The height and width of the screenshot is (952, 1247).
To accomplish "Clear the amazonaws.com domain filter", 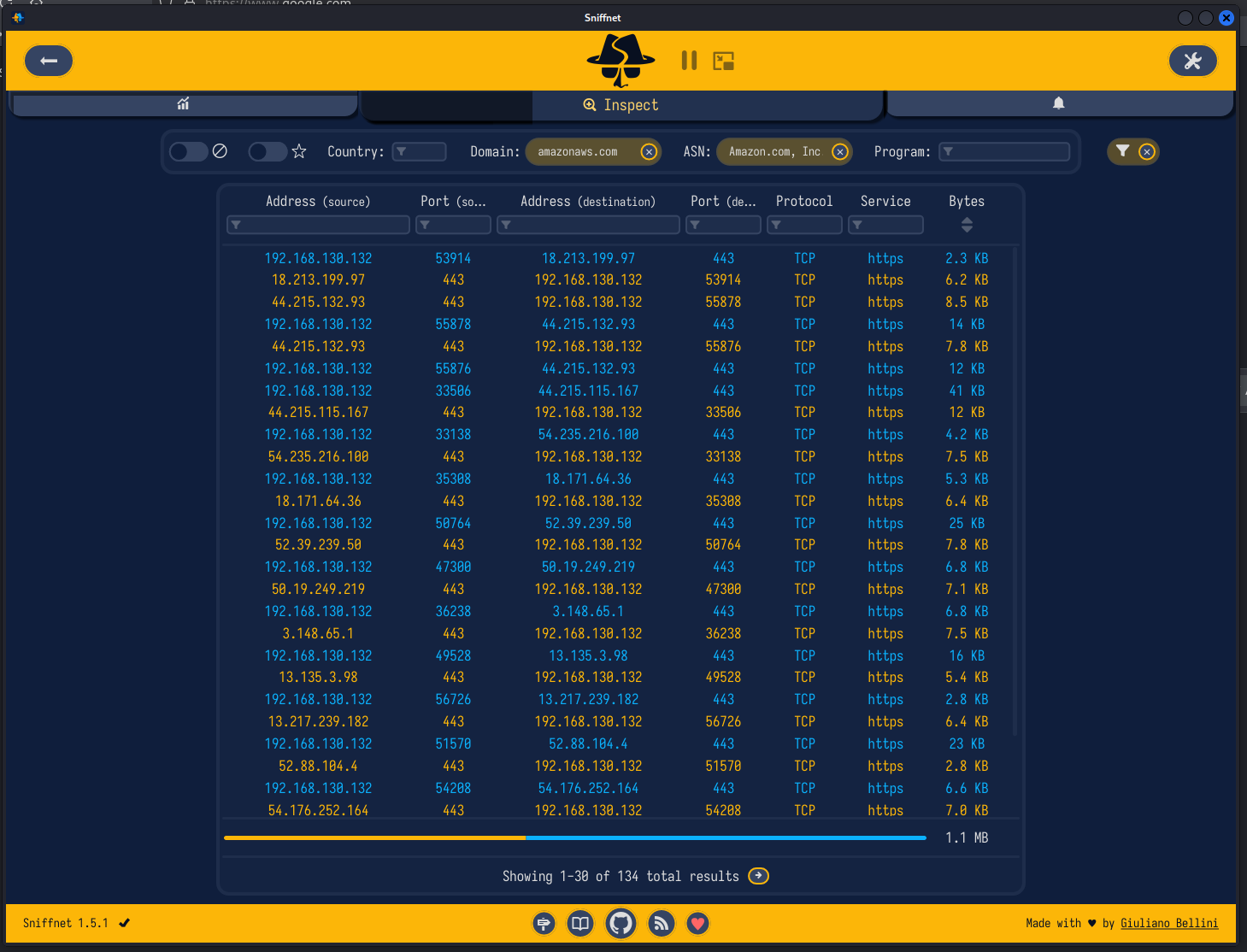I will coord(649,151).
